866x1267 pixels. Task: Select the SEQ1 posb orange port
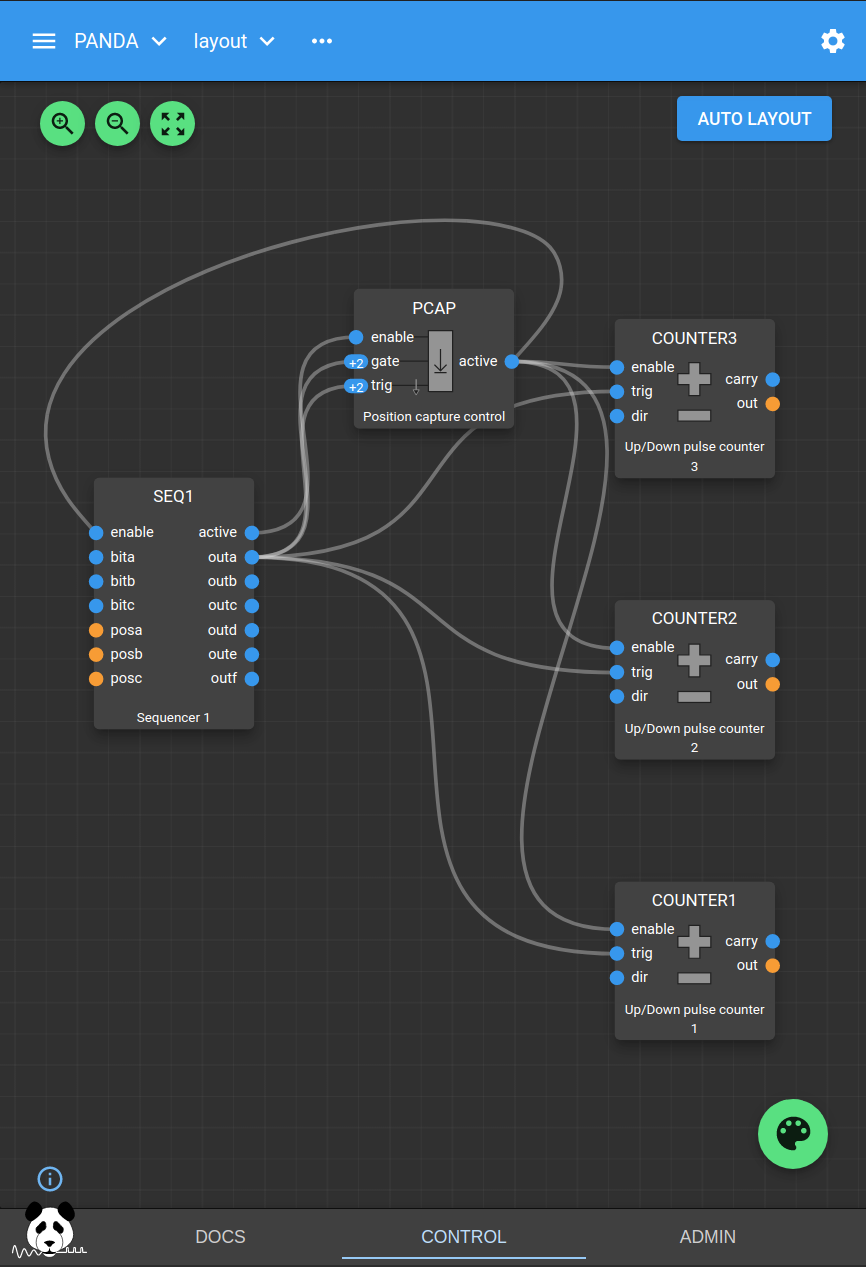click(x=96, y=654)
